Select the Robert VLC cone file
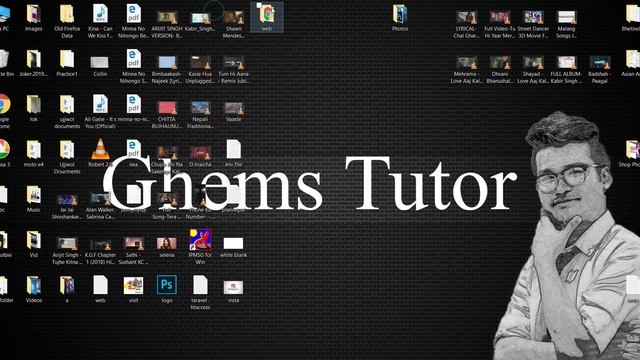The height and width of the screenshot is (360, 640). tap(100, 149)
